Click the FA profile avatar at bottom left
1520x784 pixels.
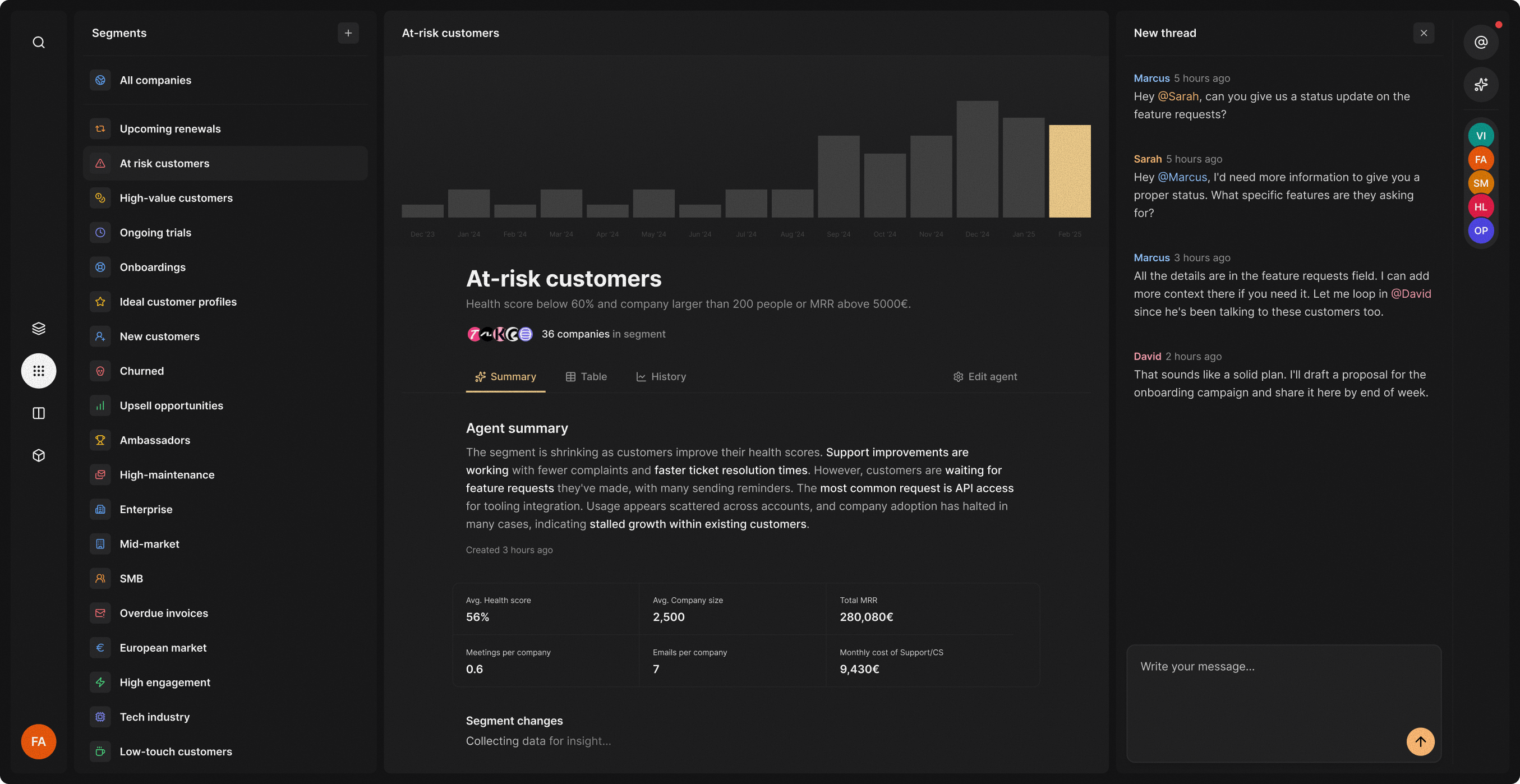(38, 741)
